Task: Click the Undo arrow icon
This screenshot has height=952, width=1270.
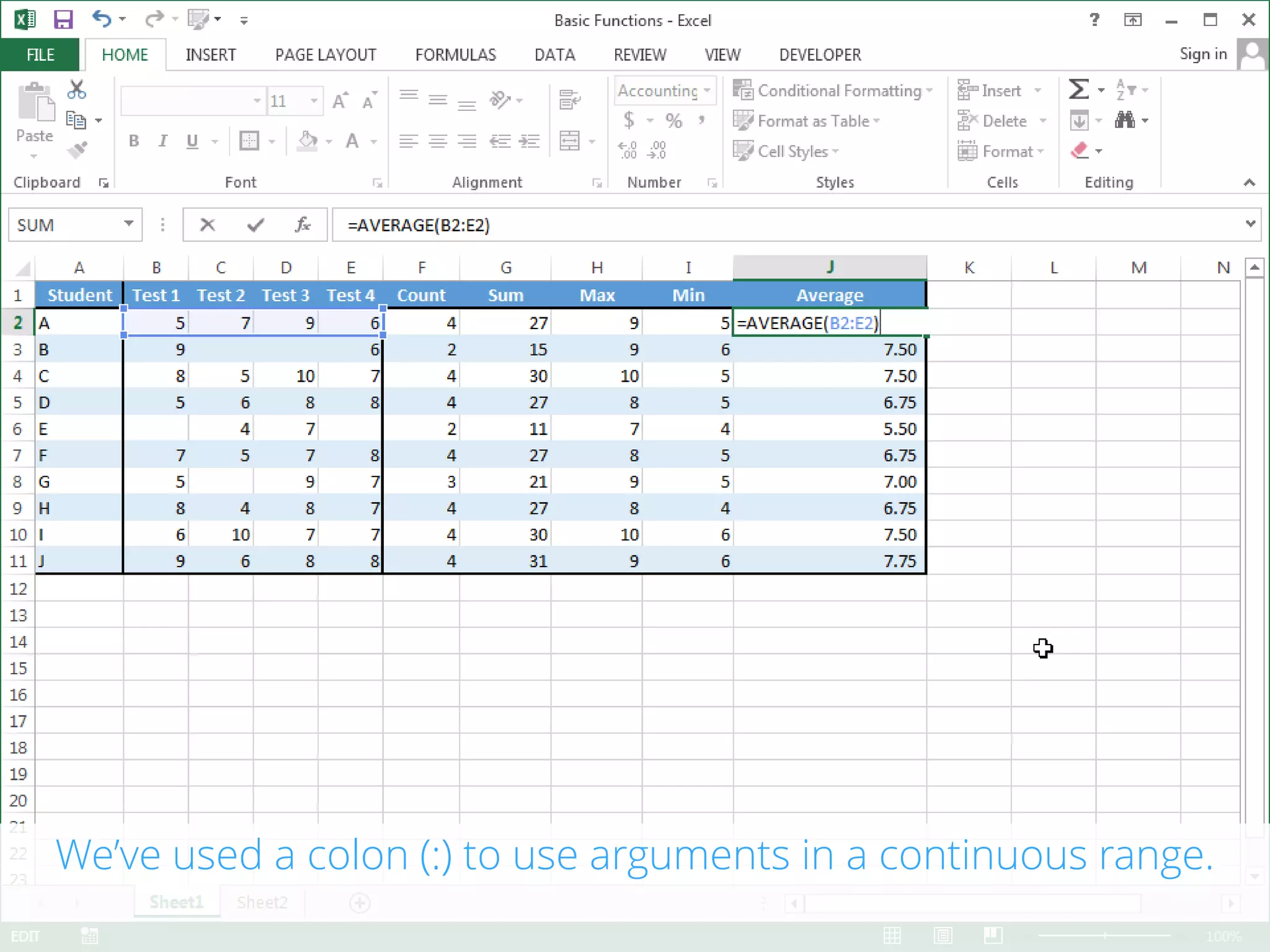Action: [102, 19]
